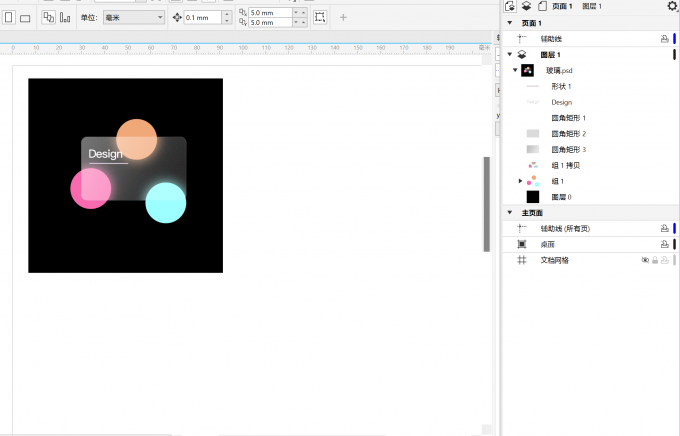Image resolution: width=680 pixels, height=436 pixels.
Task: Click the current-page icon before 页面 1
Action: pyautogui.click(x=543, y=6)
